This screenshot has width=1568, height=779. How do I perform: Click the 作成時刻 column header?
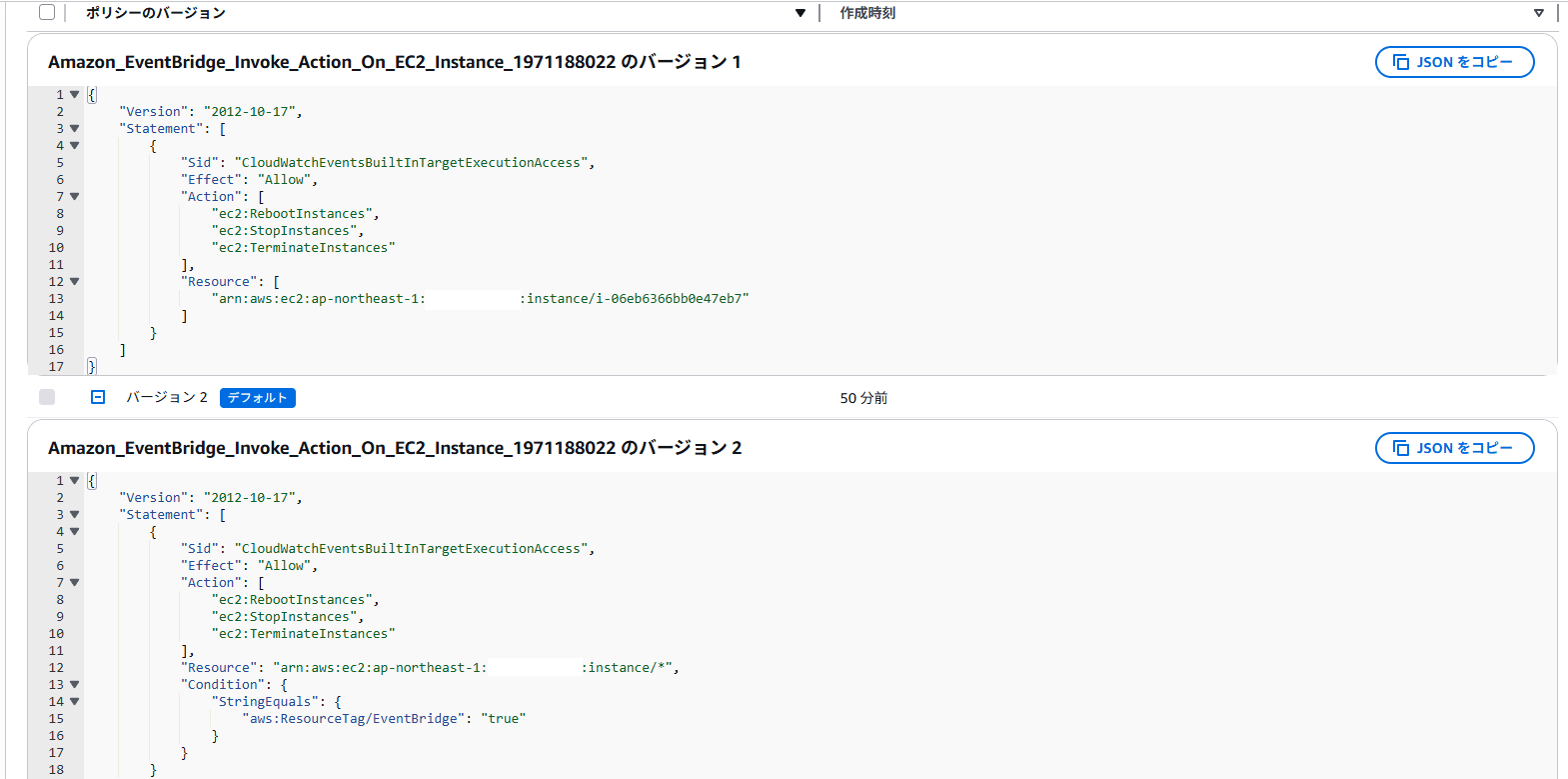(867, 13)
